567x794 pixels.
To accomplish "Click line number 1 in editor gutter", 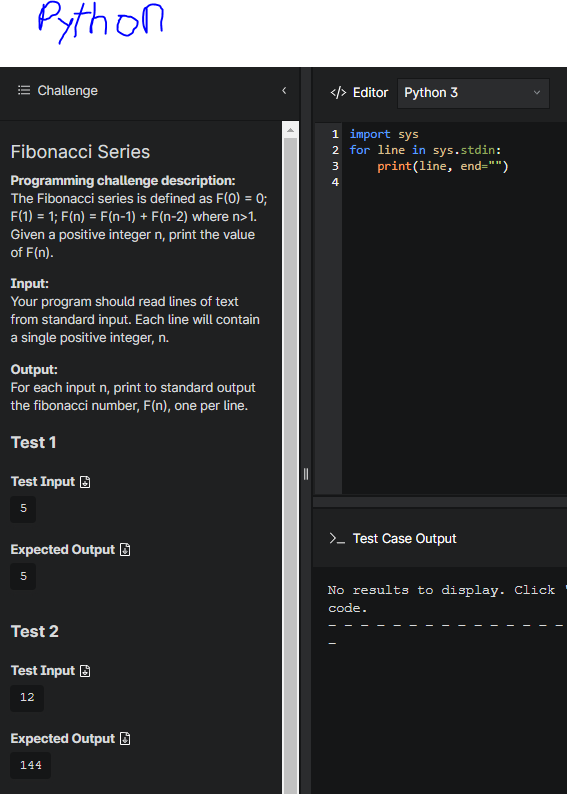I will click(335, 134).
